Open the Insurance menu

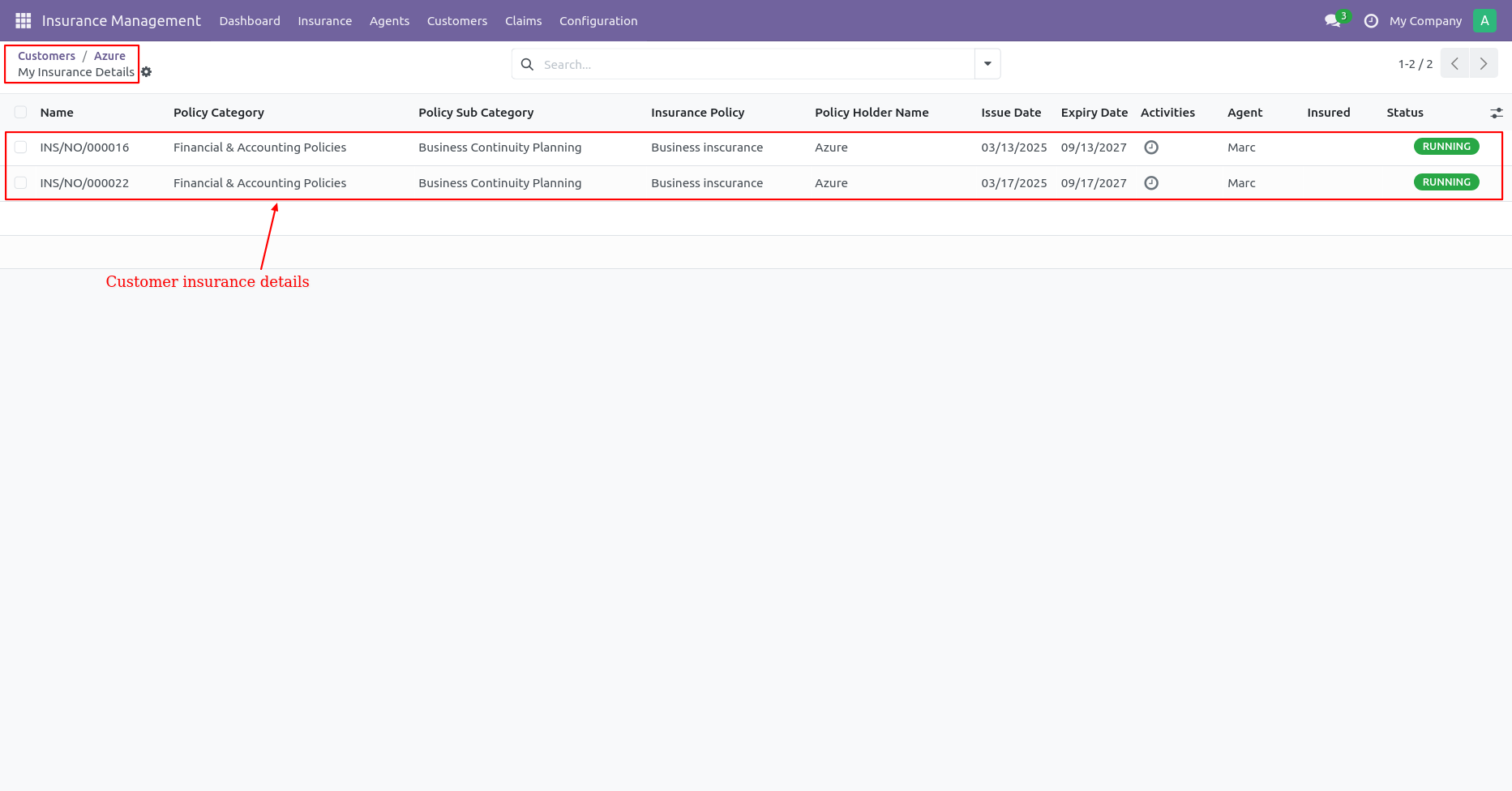click(325, 21)
